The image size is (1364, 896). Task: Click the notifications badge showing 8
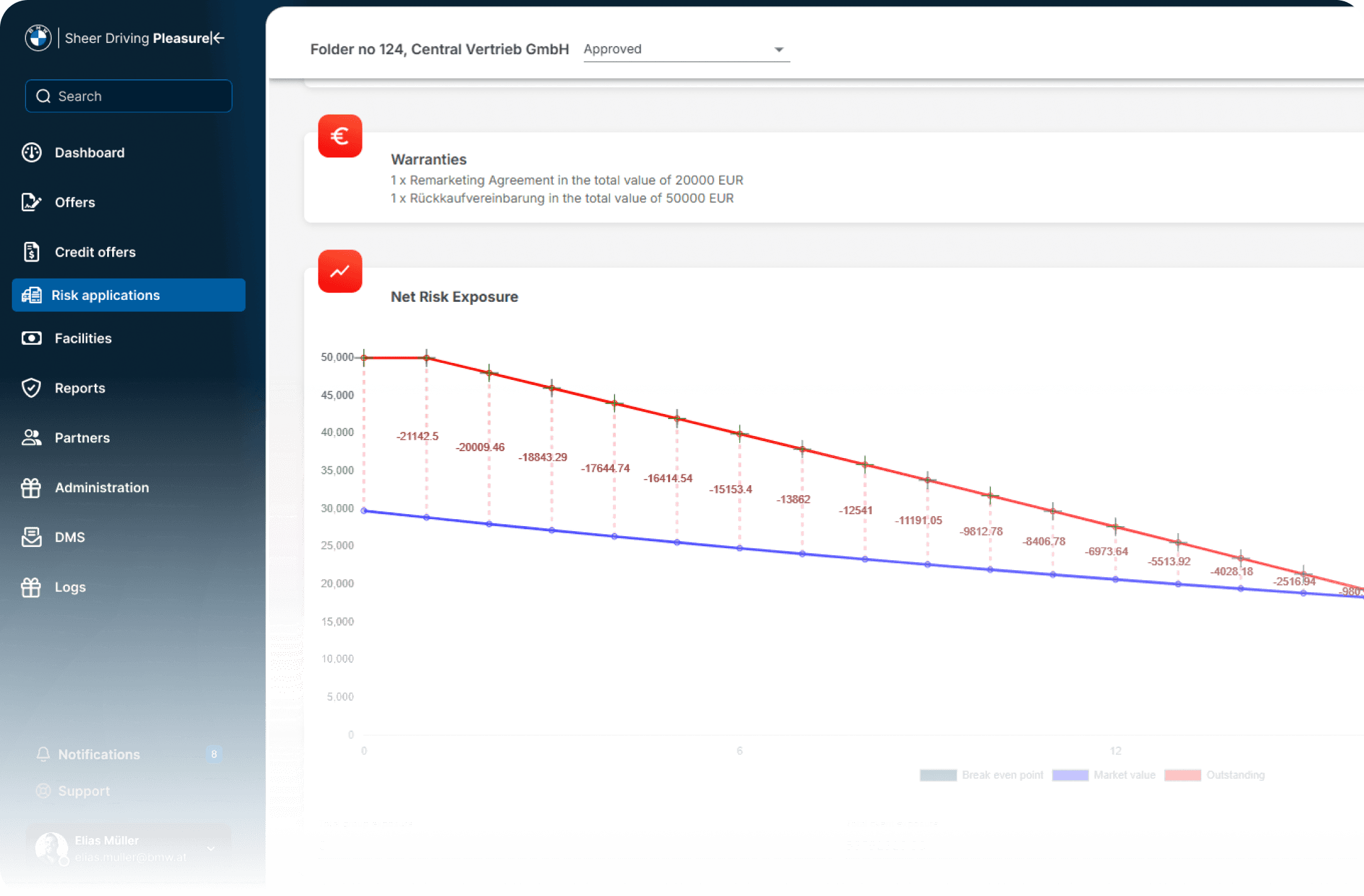[x=214, y=754]
